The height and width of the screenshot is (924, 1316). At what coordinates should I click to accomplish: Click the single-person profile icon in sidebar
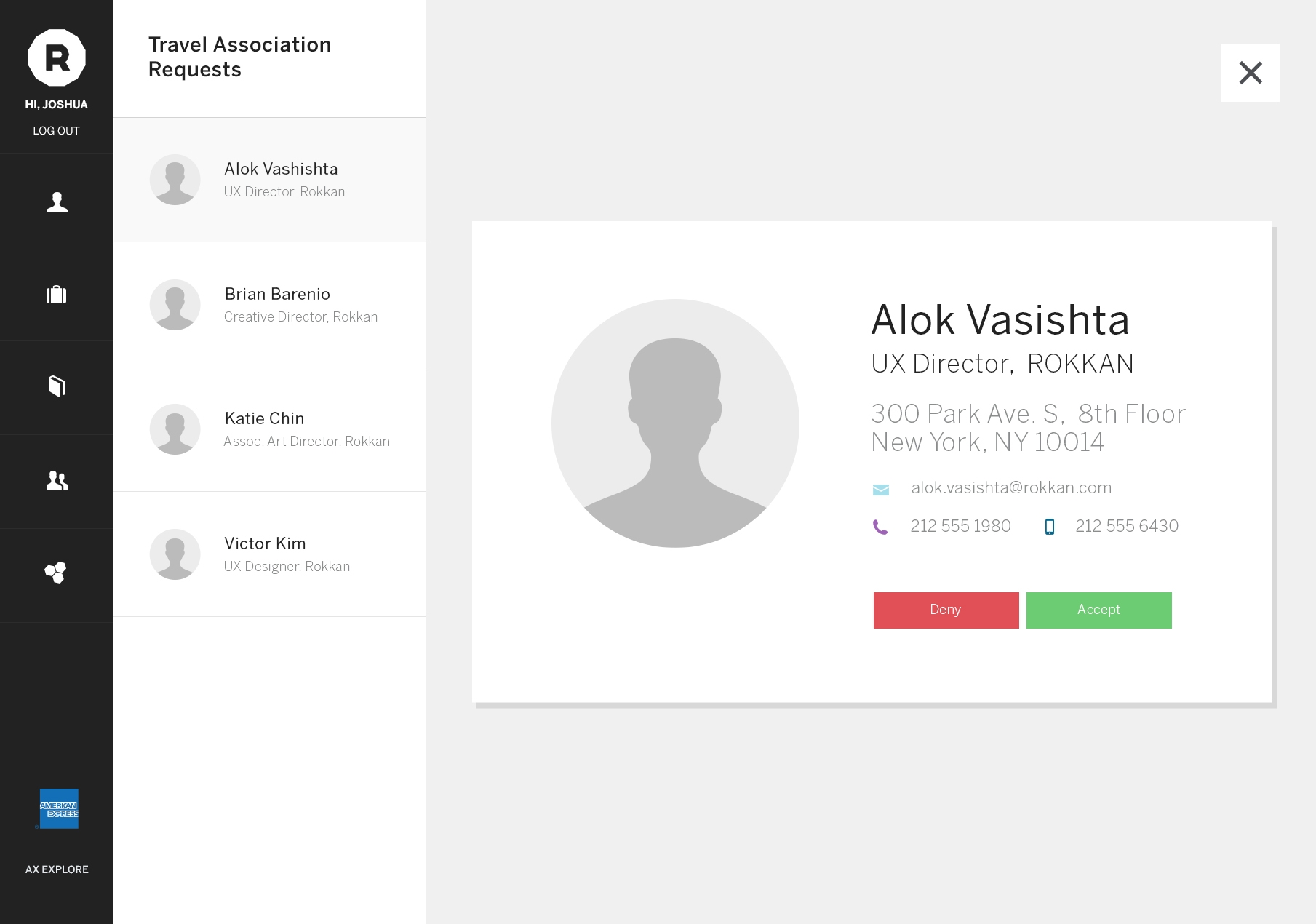tap(57, 202)
